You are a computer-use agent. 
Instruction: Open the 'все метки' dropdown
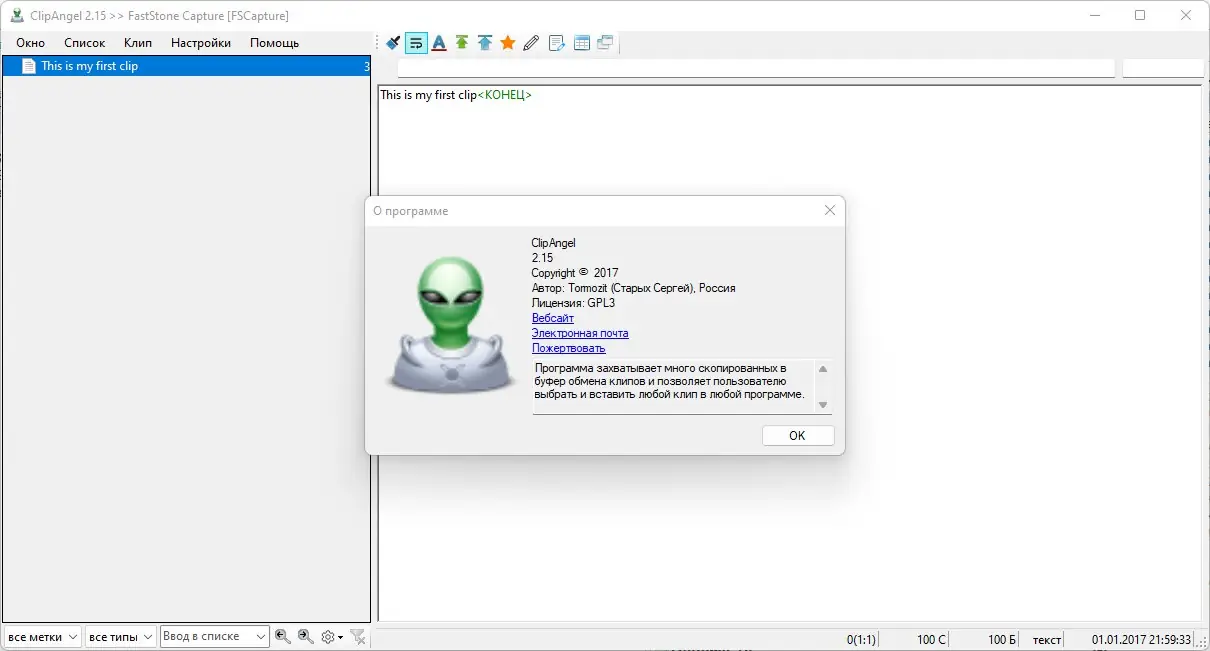[42, 636]
